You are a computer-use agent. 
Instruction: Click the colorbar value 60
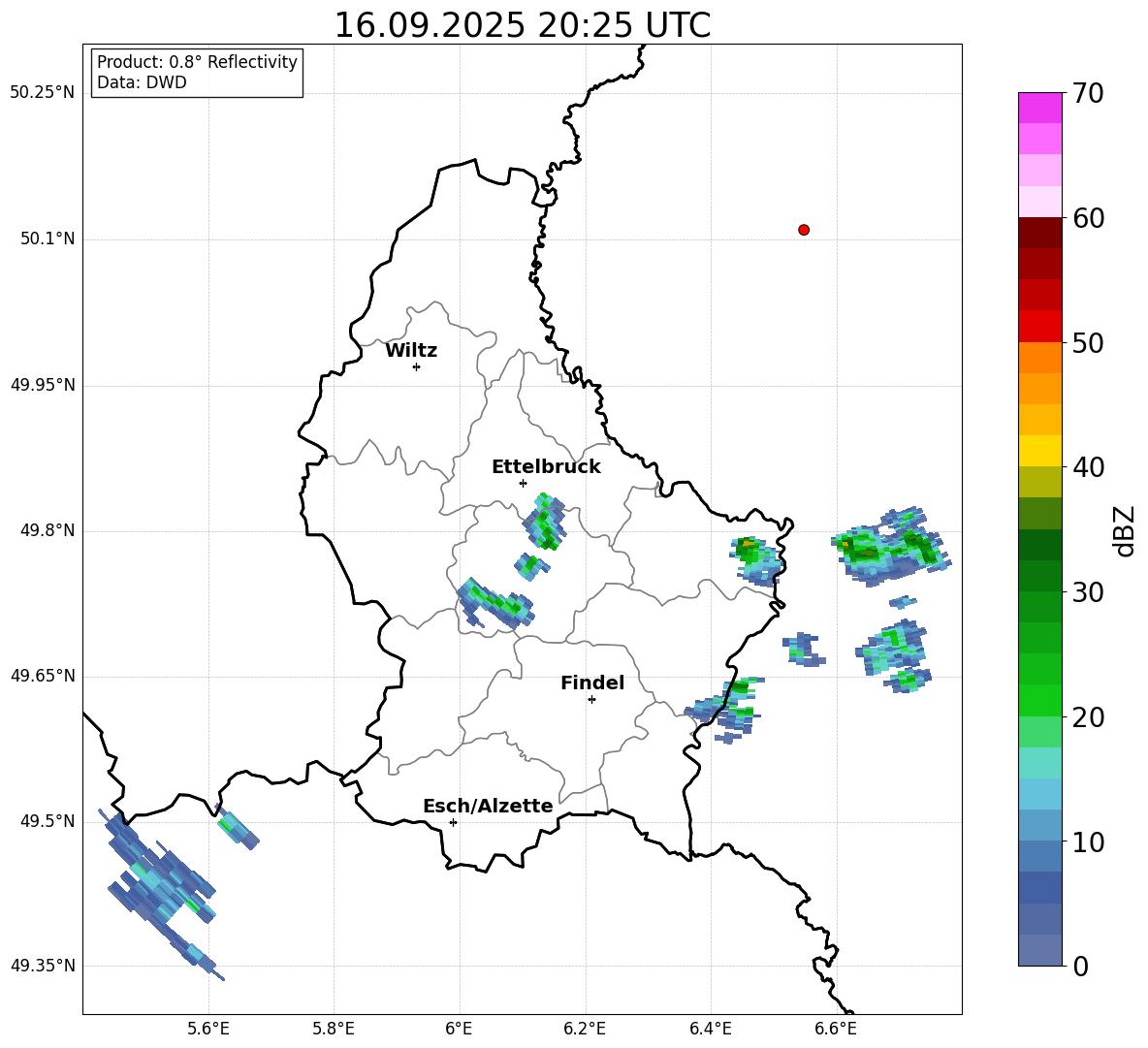tap(1088, 218)
